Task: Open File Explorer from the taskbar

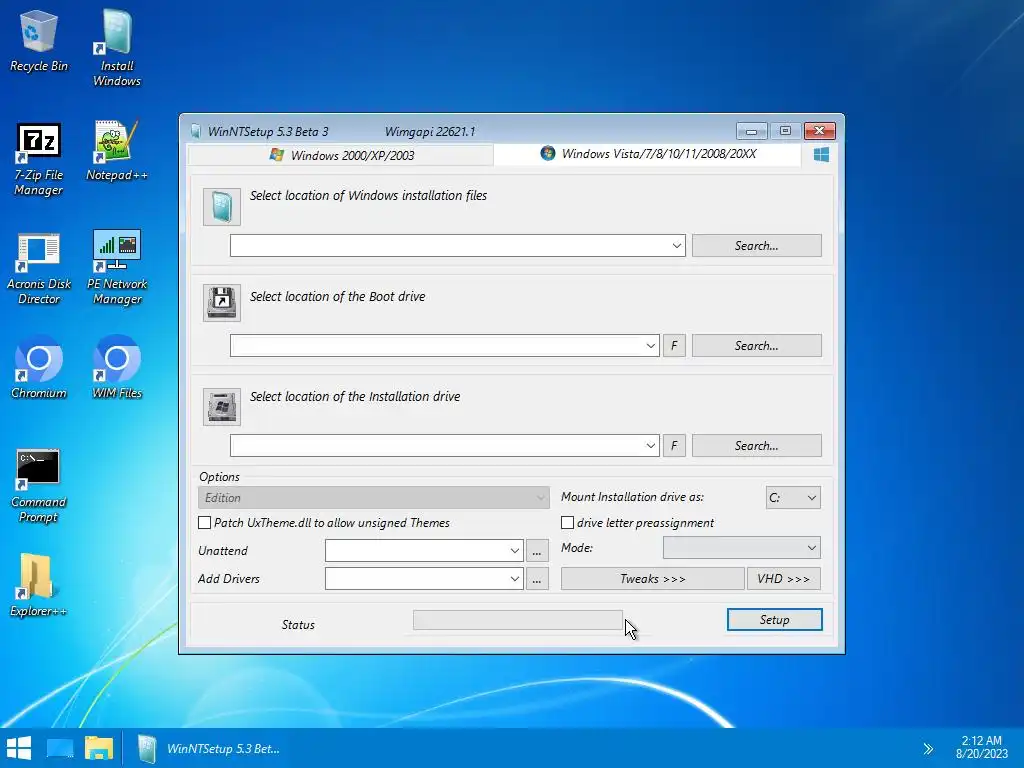Action: click(99, 748)
